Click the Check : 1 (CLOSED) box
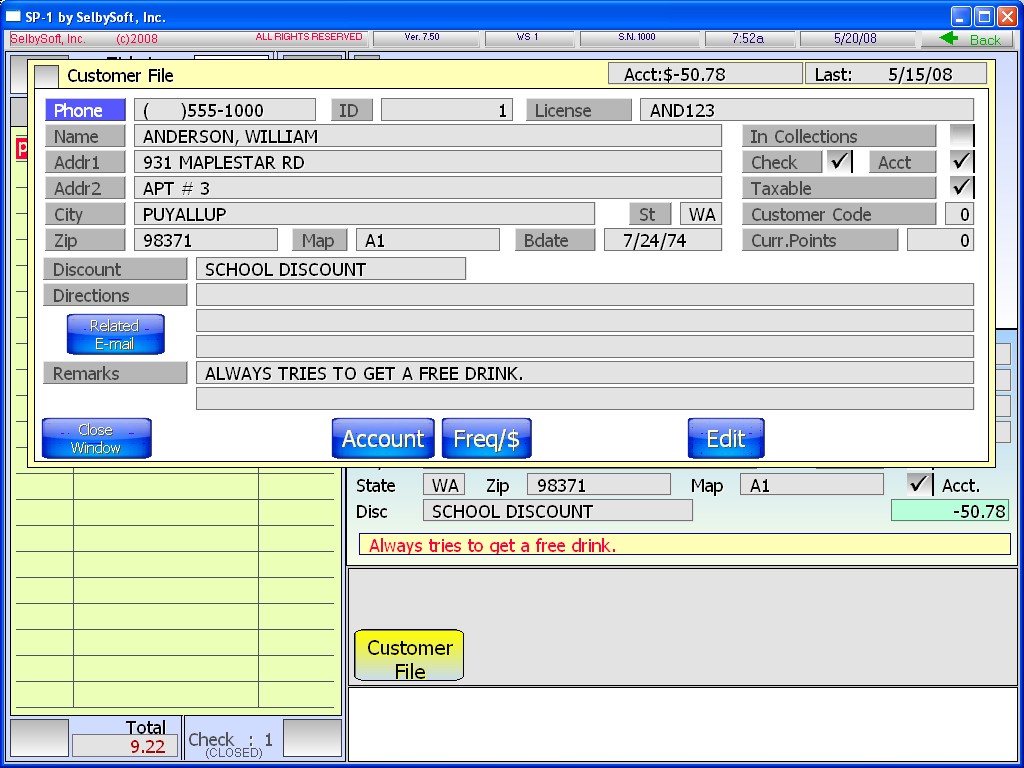 tap(231, 738)
